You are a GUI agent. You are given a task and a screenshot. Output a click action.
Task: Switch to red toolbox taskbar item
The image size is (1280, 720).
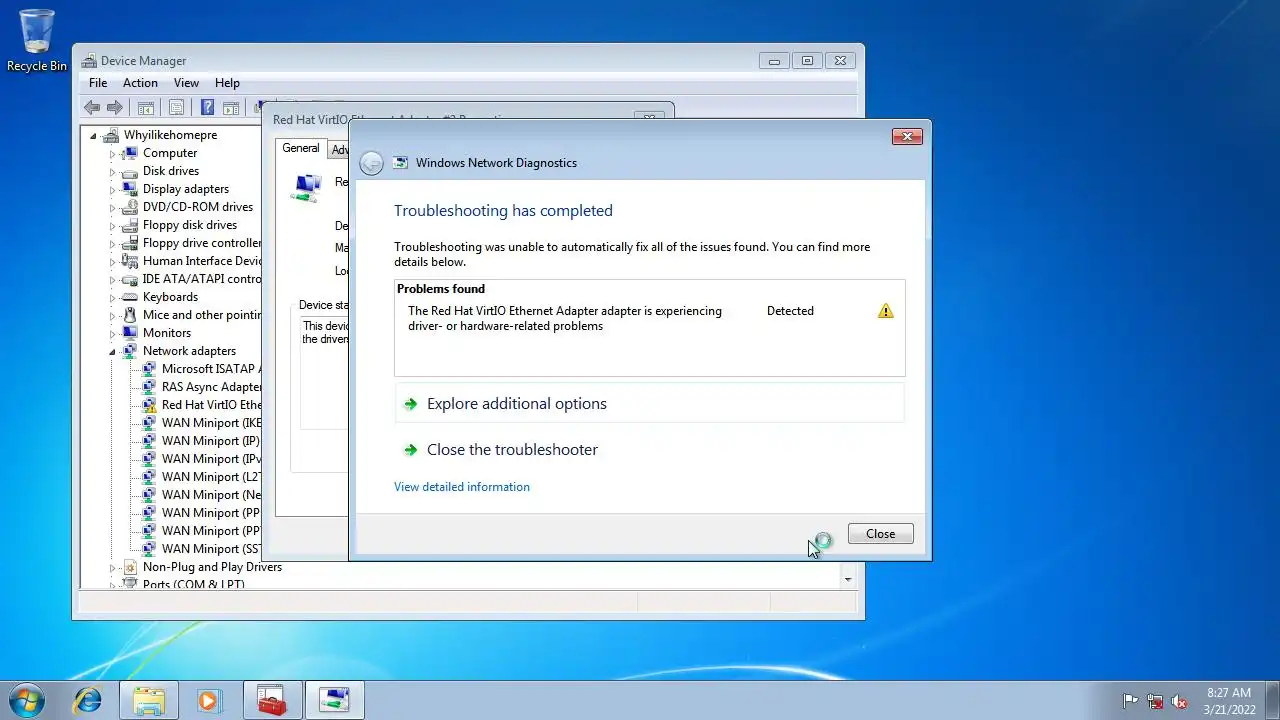271,701
